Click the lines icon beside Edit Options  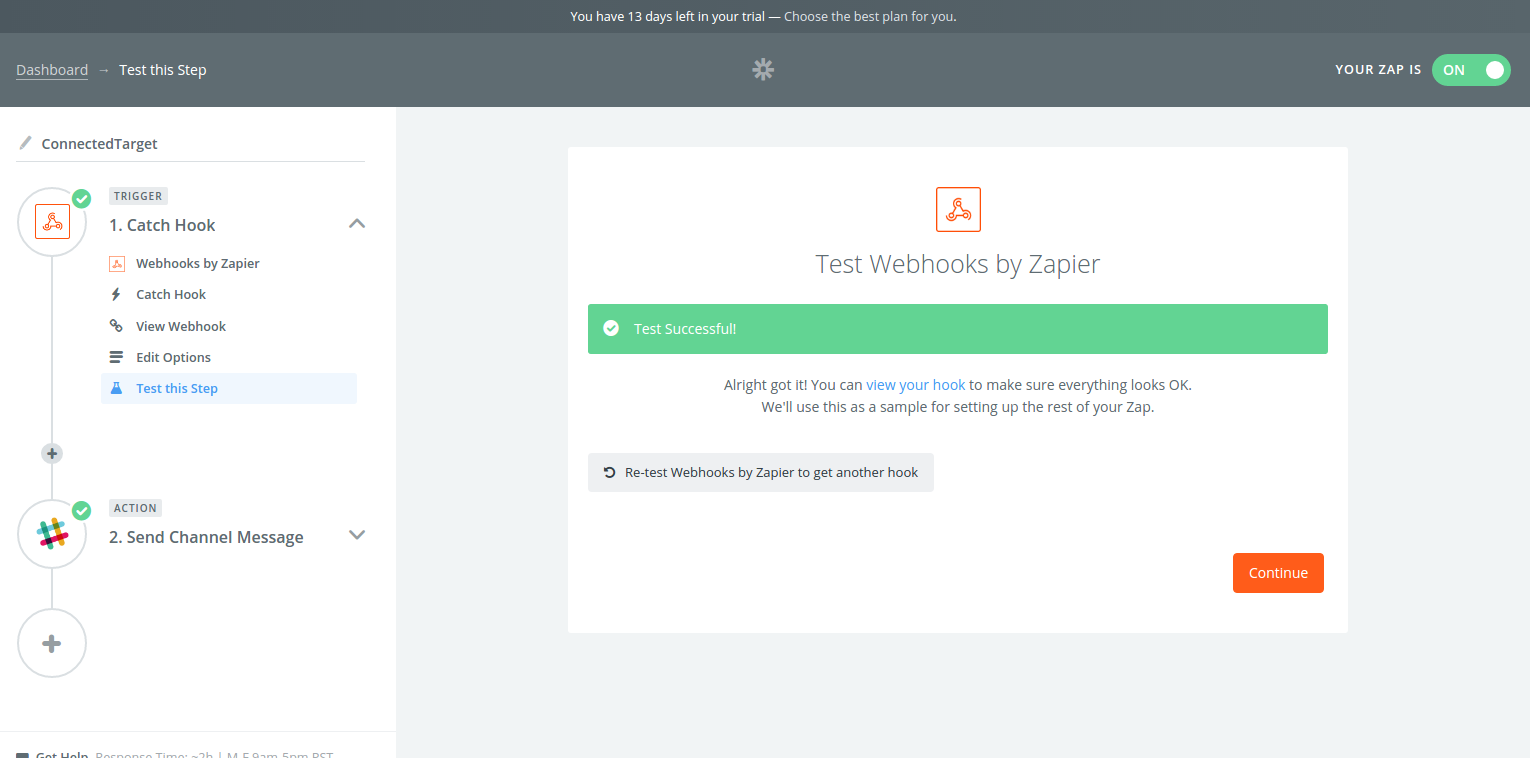pyautogui.click(x=116, y=357)
